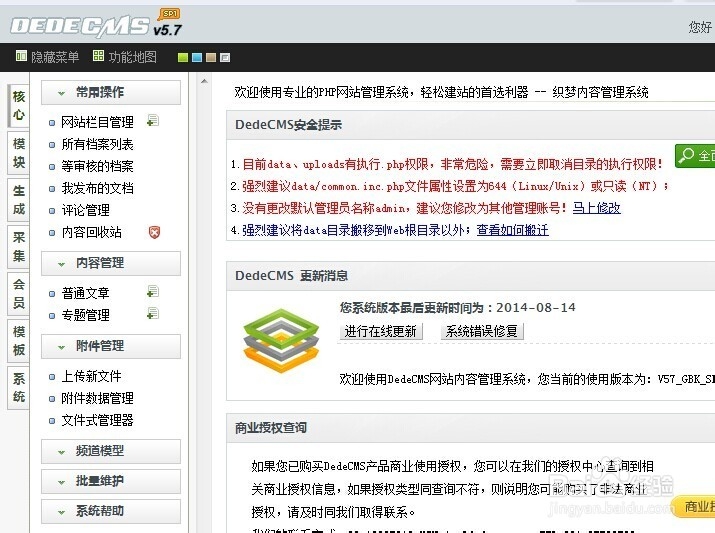The image size is (715, 533).
Task: Click the add icon beside 网站栏目管理
Action: click(153, 121)
